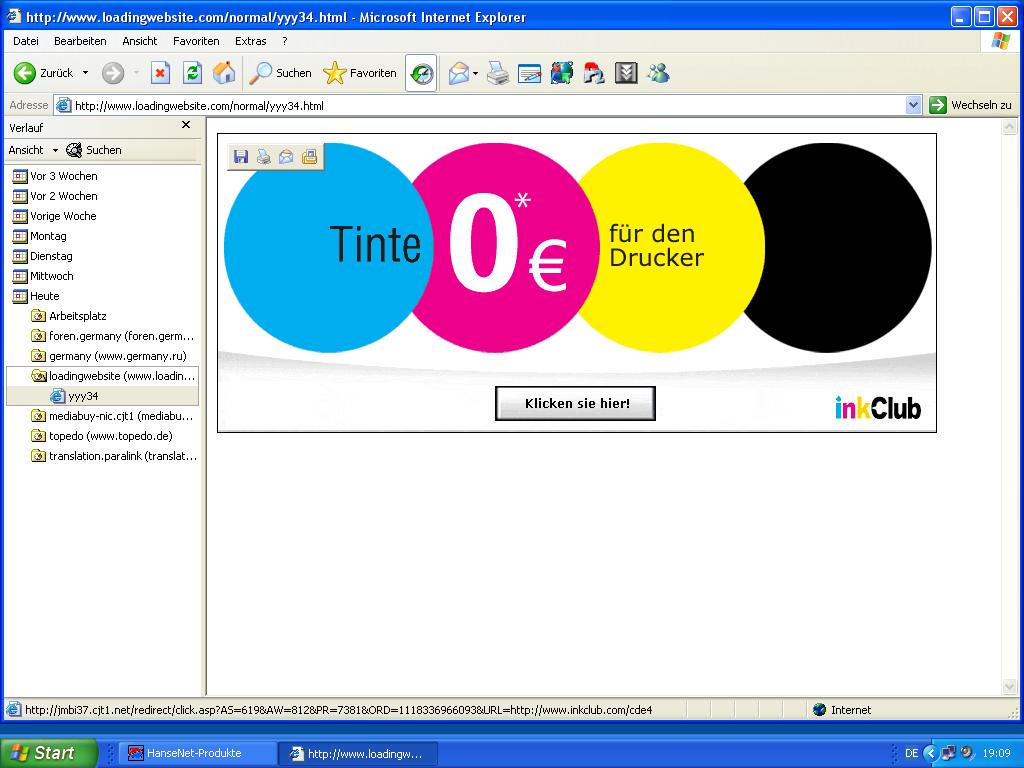The height and width of the screenshot is (768, 1024).
Task: Open the Extras menu
Action: tap(250, 40)
